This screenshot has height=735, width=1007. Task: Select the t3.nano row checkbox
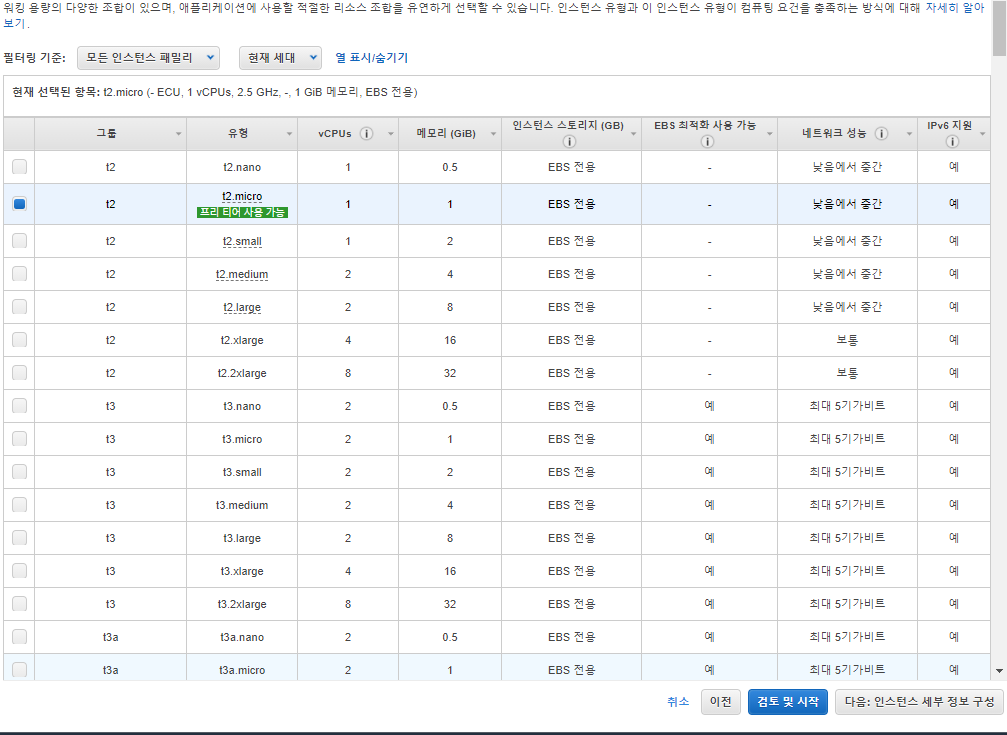click(19, 405)
